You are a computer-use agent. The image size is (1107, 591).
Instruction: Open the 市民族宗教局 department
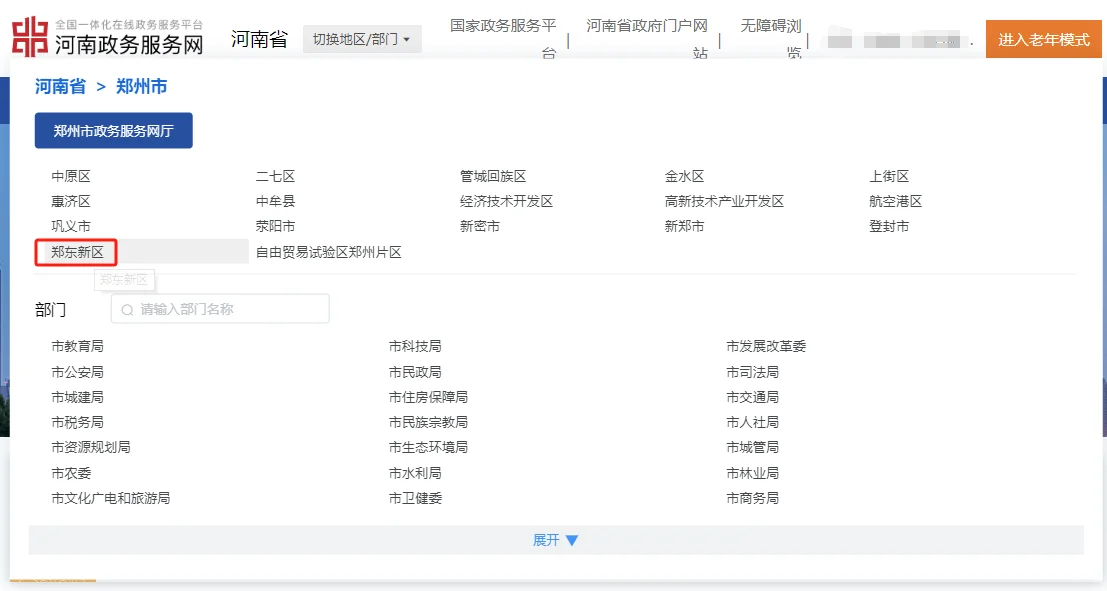point(429,422)
